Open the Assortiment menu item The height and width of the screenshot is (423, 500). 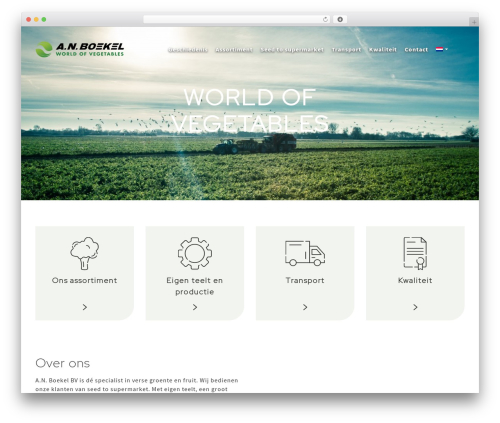[x=234, y=50]
